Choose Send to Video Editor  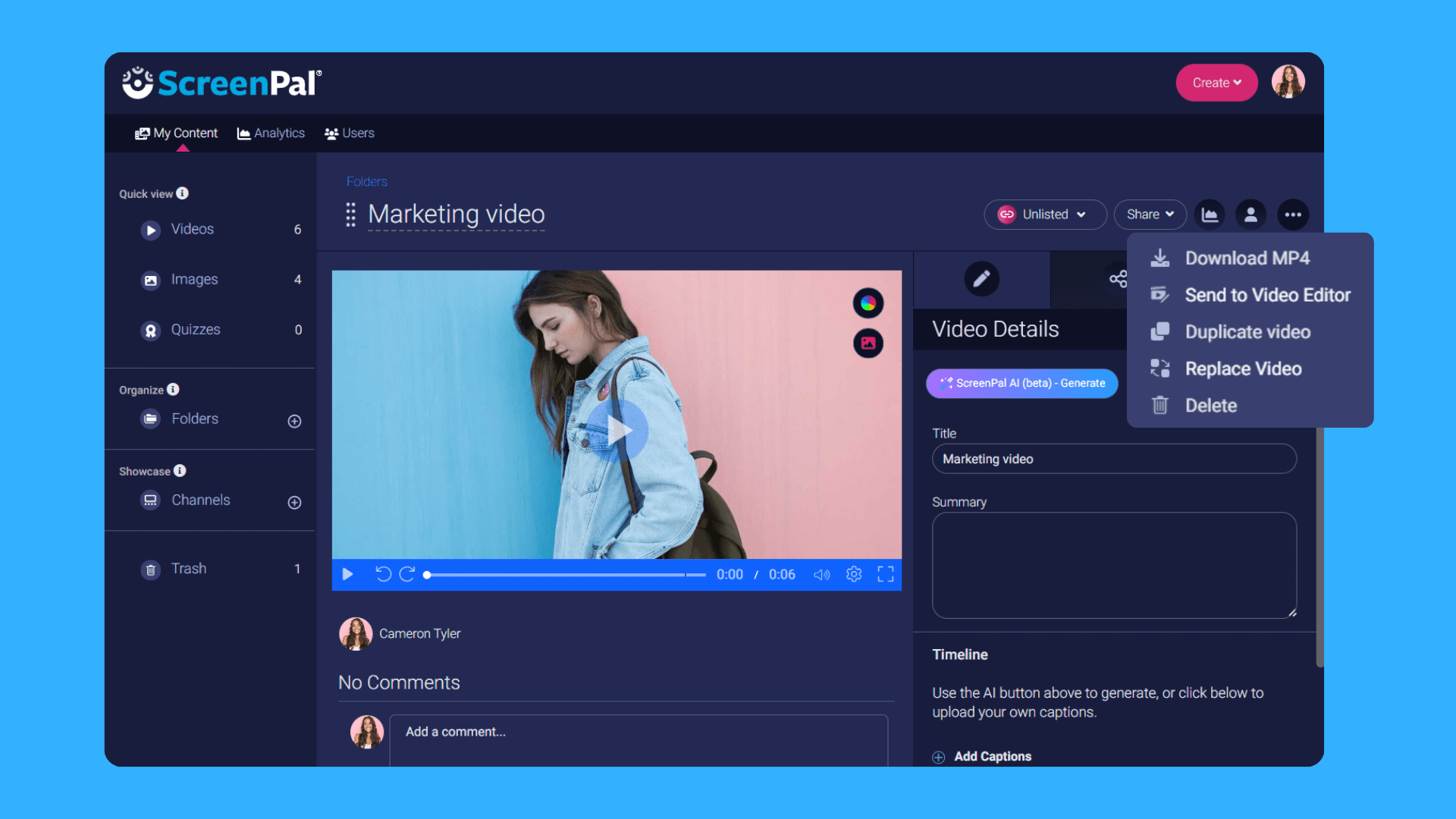(x=1250, y=295)
